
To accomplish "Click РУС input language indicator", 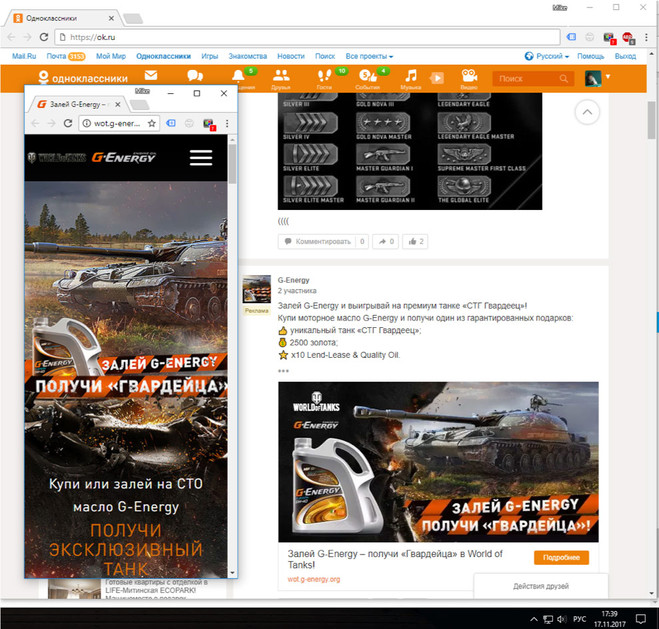I will click(x=579, y=619).
